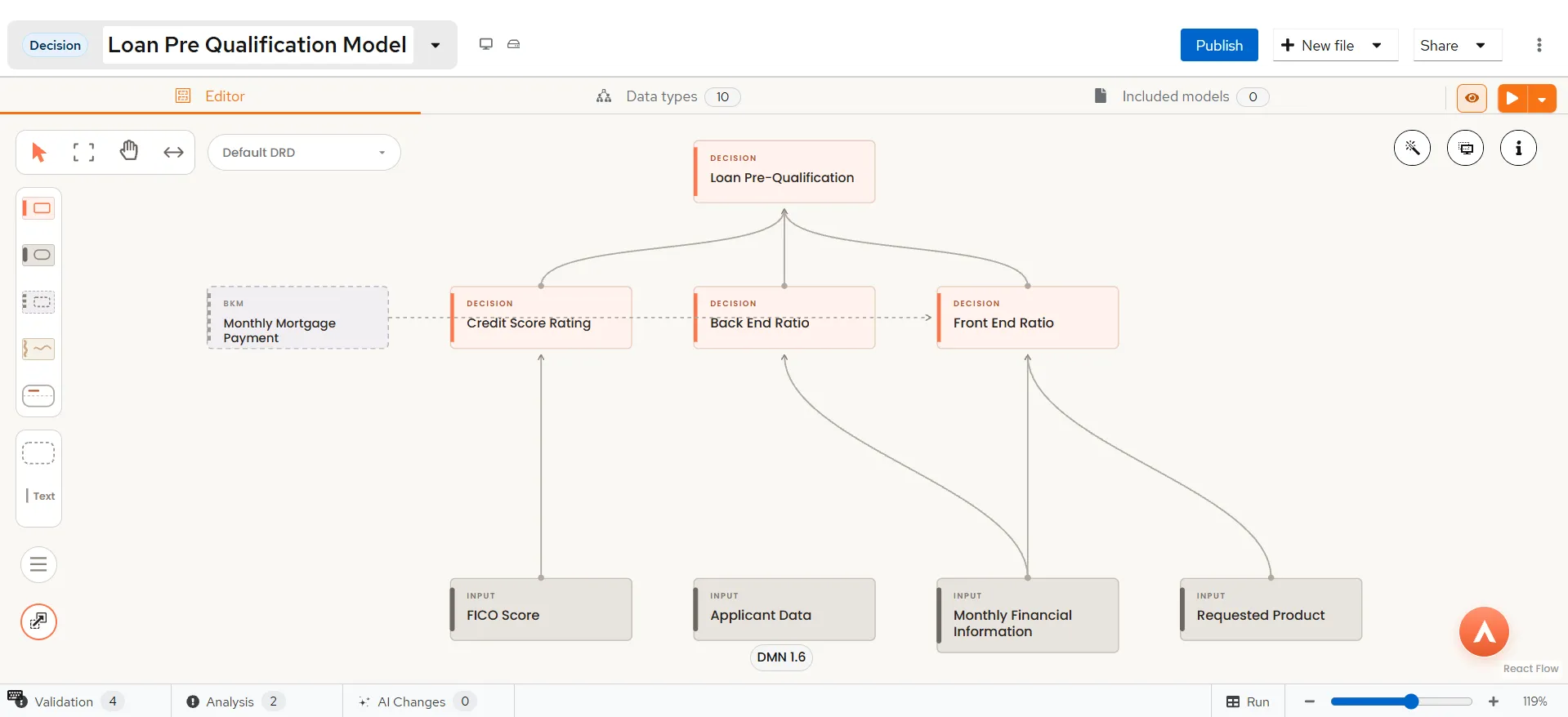Add a Group node from palette
The image size is (1568, 717).
click(x=38, y=453)
